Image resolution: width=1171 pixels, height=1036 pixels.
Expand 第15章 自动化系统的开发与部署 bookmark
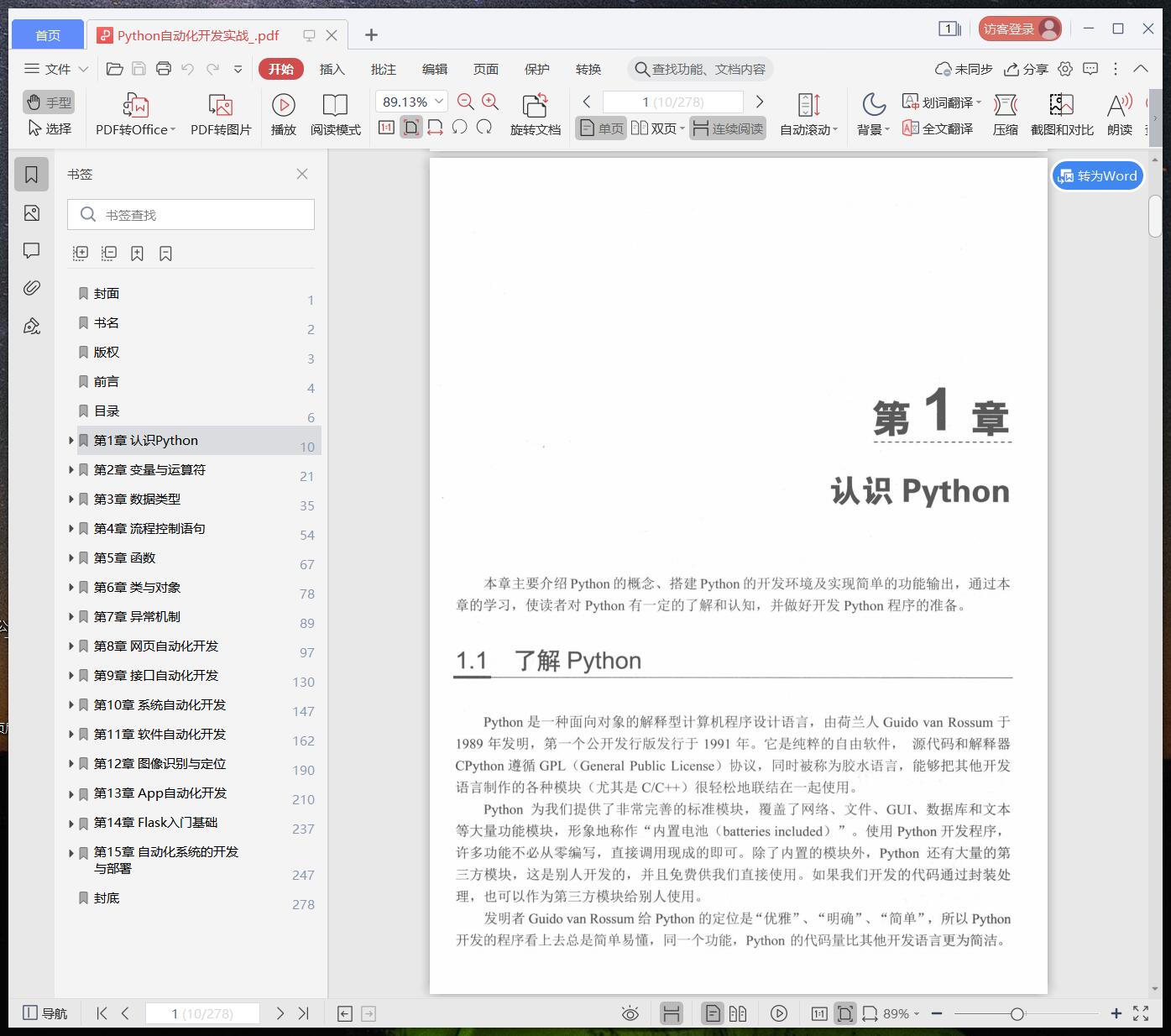(x=71, y=852)
